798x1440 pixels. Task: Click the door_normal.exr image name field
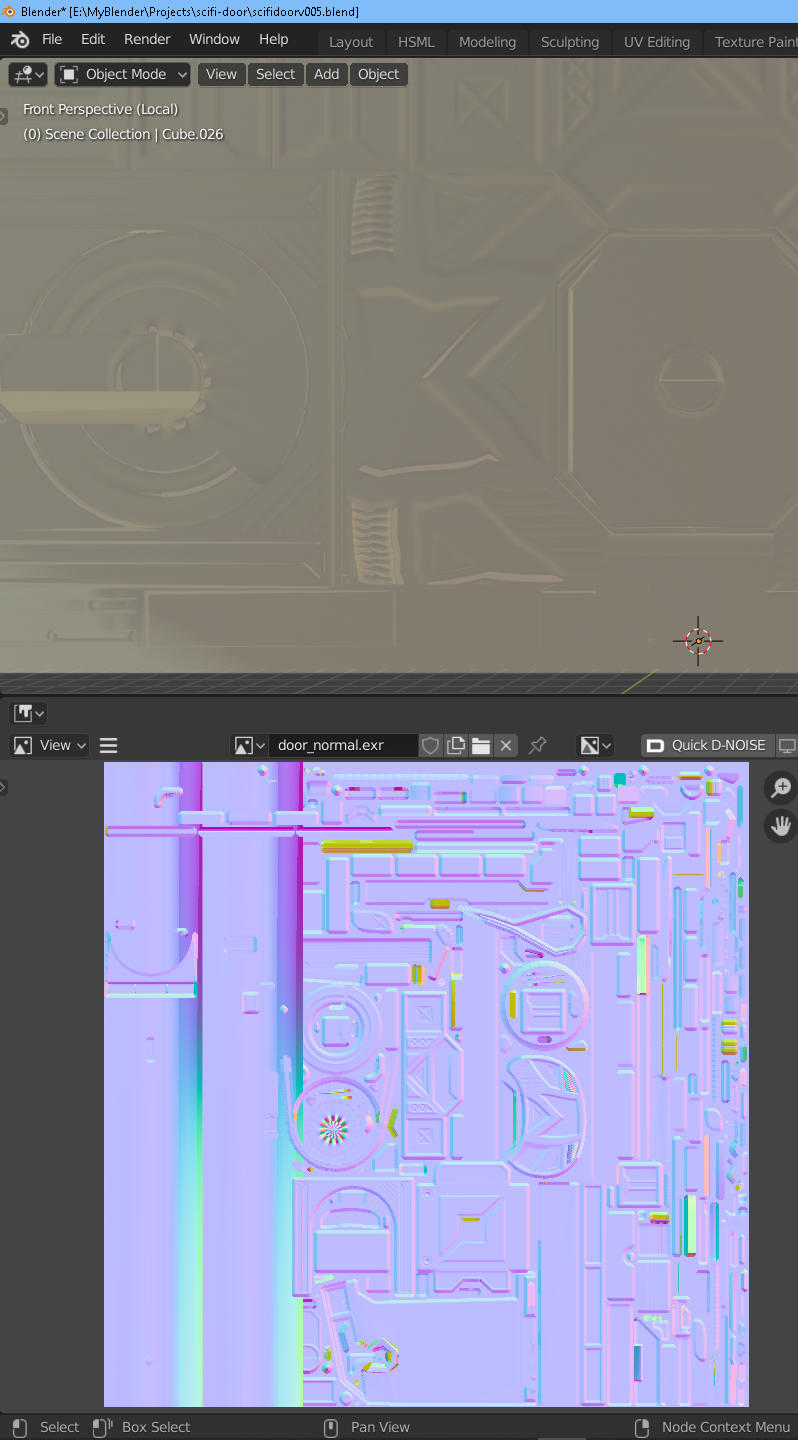point(343,745)
